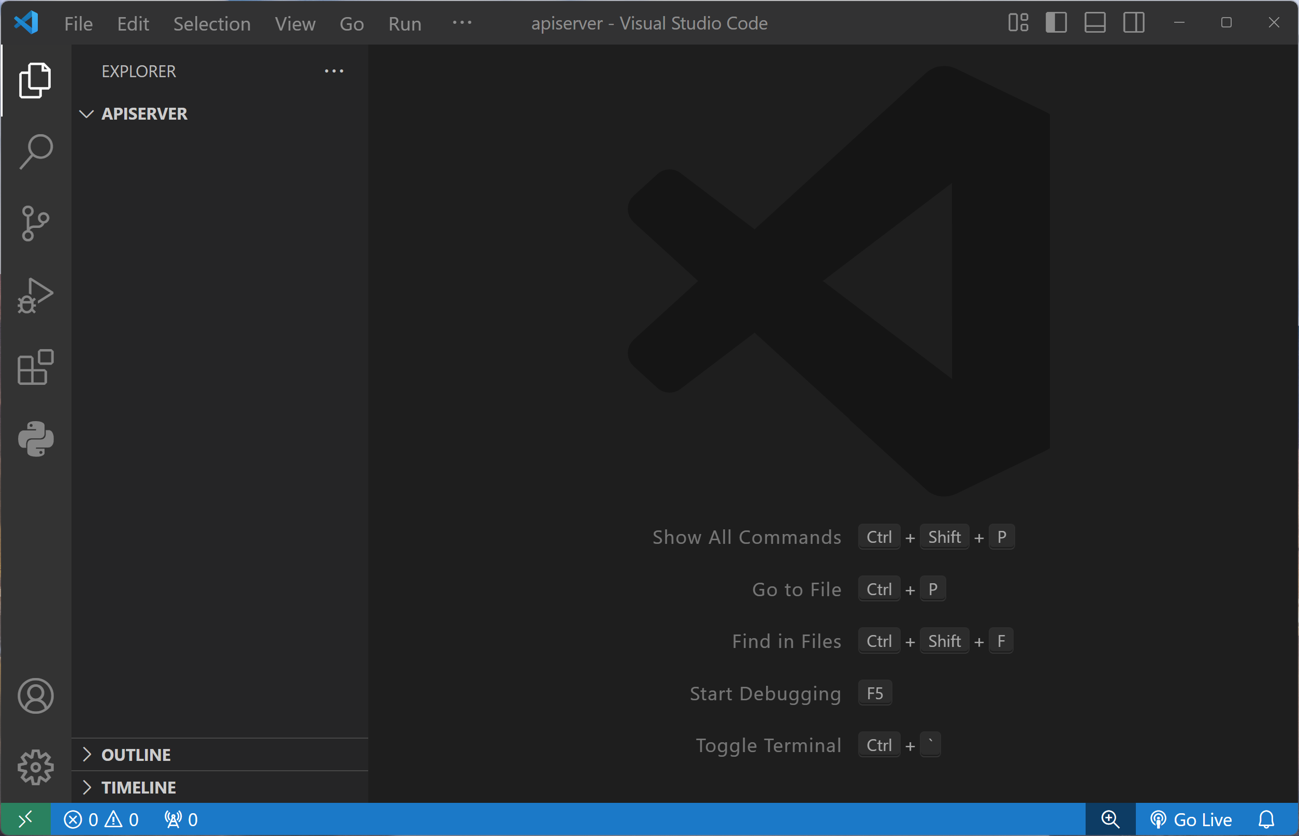The width and height of the screenshot is (1299, 836).
Task: Open Explorer views and more actions menu
Action: tap(334, 71)
